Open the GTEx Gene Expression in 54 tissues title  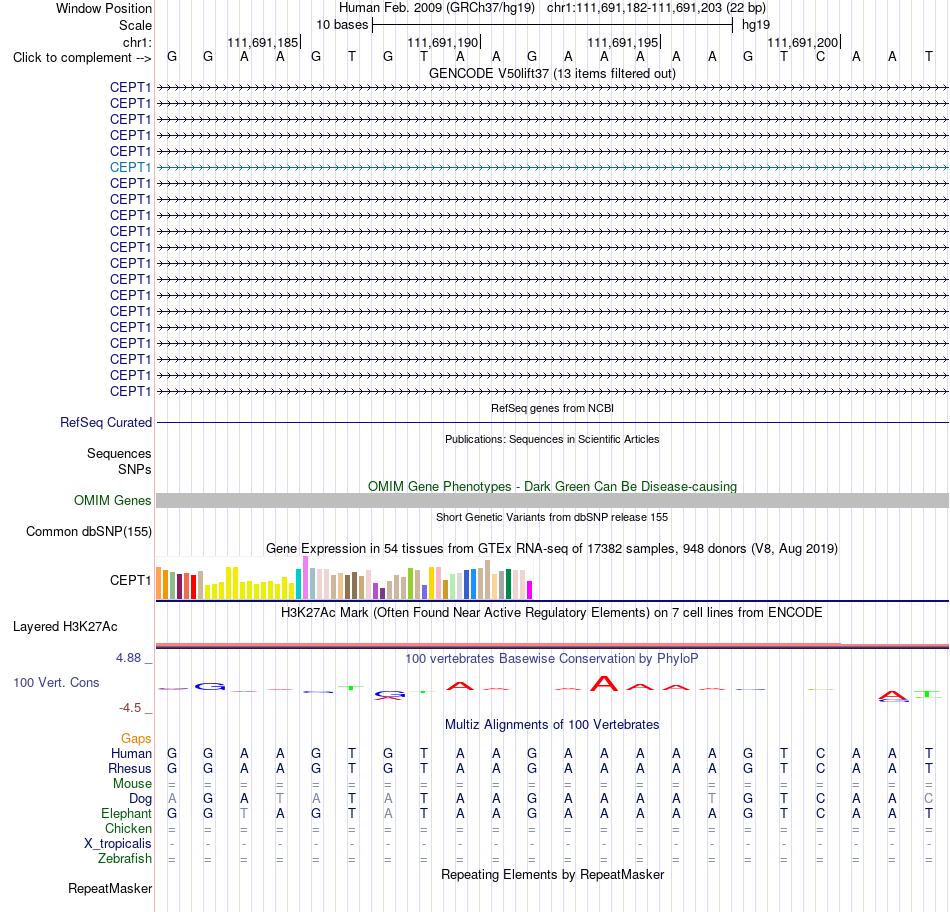point(552,548)
